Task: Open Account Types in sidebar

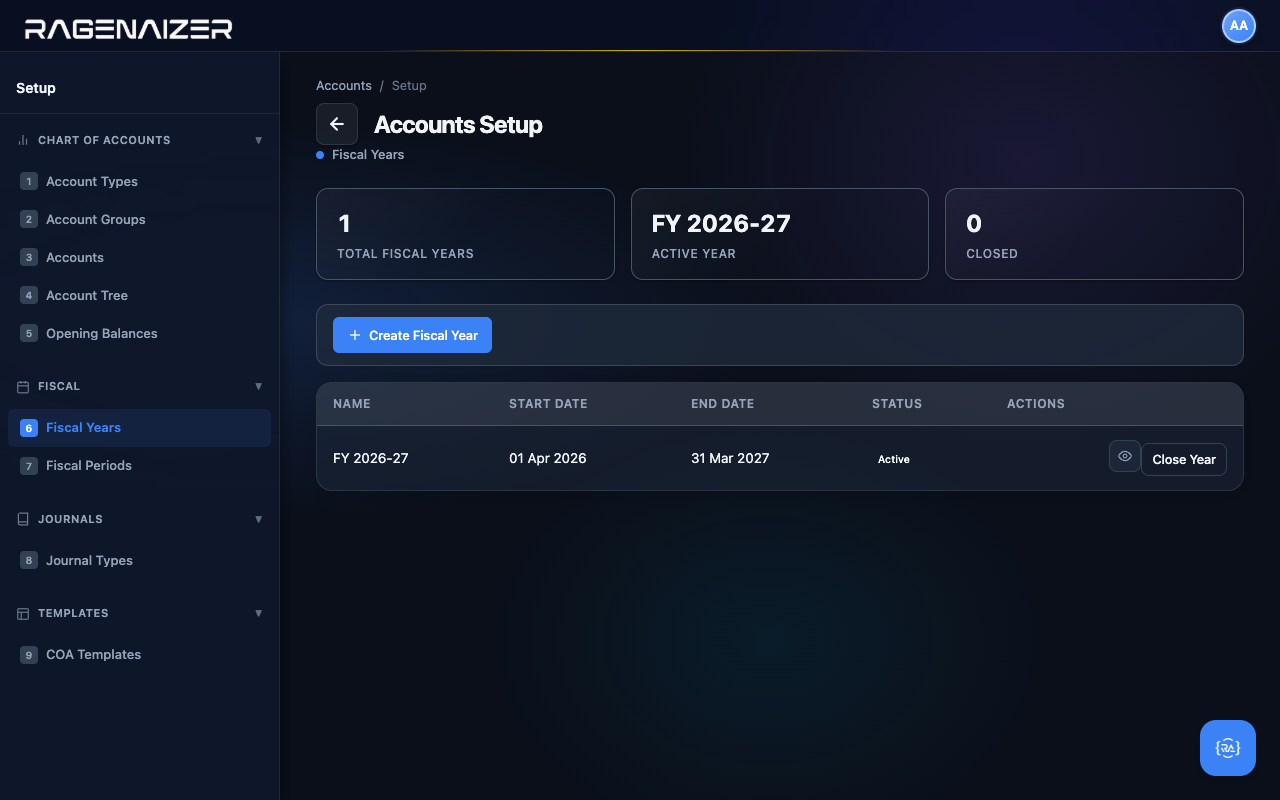Action: 139,181
